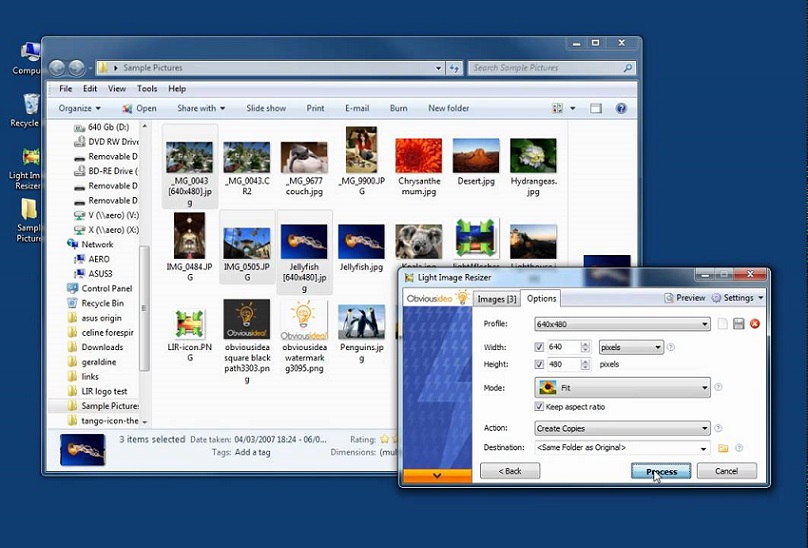The width and height of the screenshot is (808, 548).
Task: Click help icon next to Mode dropdown
Action: (x=718, y=387)
